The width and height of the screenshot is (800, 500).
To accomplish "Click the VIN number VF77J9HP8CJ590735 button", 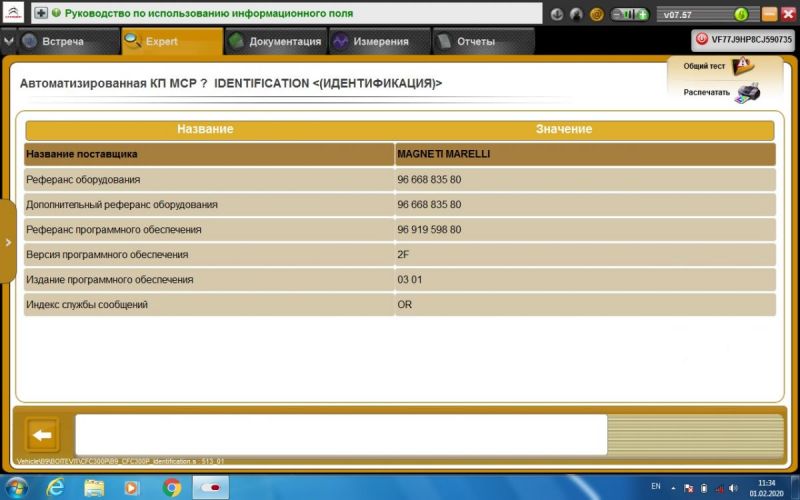I will point(744,39).
